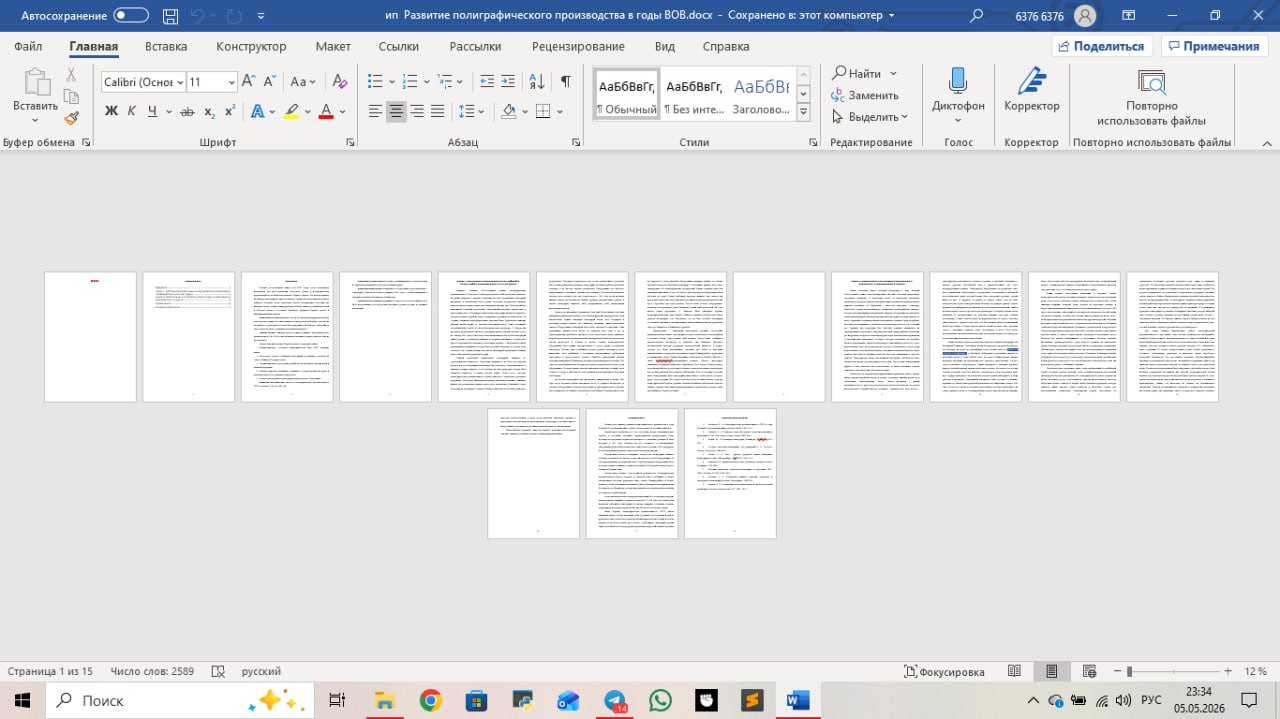Align paragraph text left

(376, 111)
